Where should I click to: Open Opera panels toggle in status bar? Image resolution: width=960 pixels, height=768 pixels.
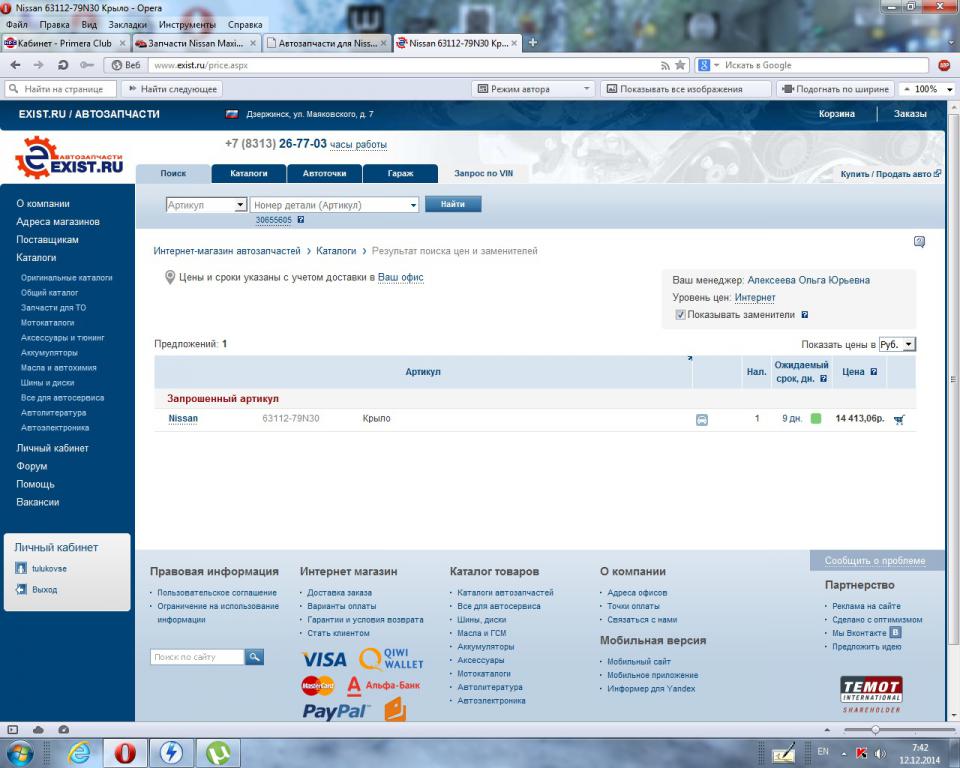point(13,729)
